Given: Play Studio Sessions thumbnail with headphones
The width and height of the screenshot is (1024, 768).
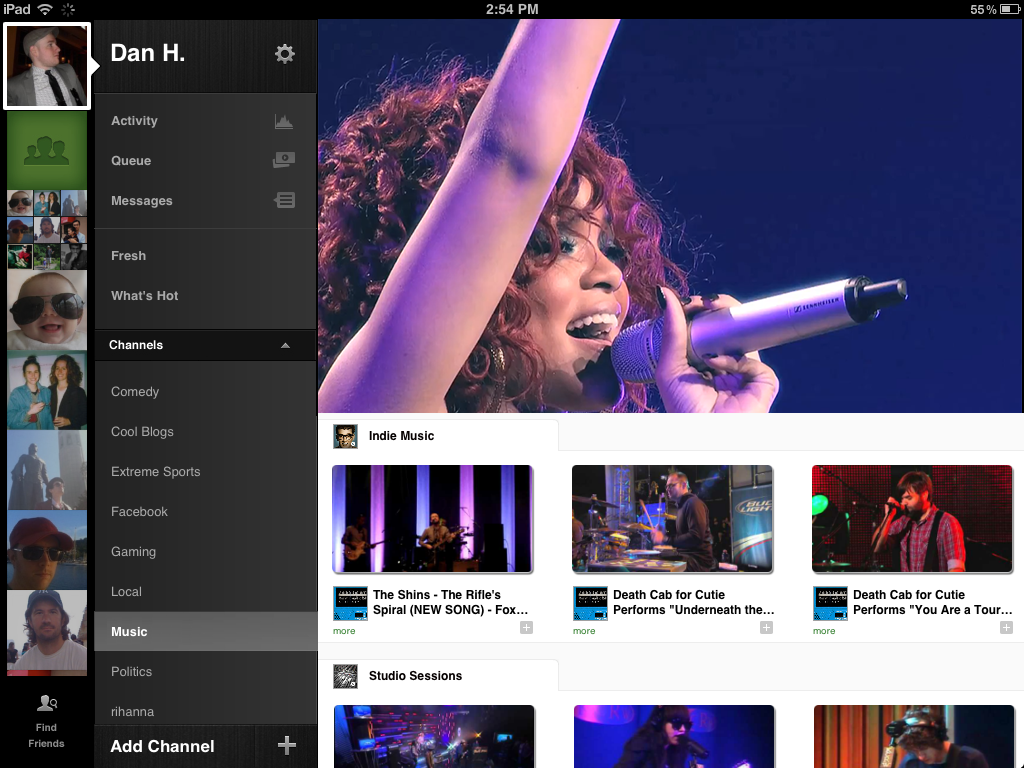Looking at the screenshot, I should click(x=914, y=737).
